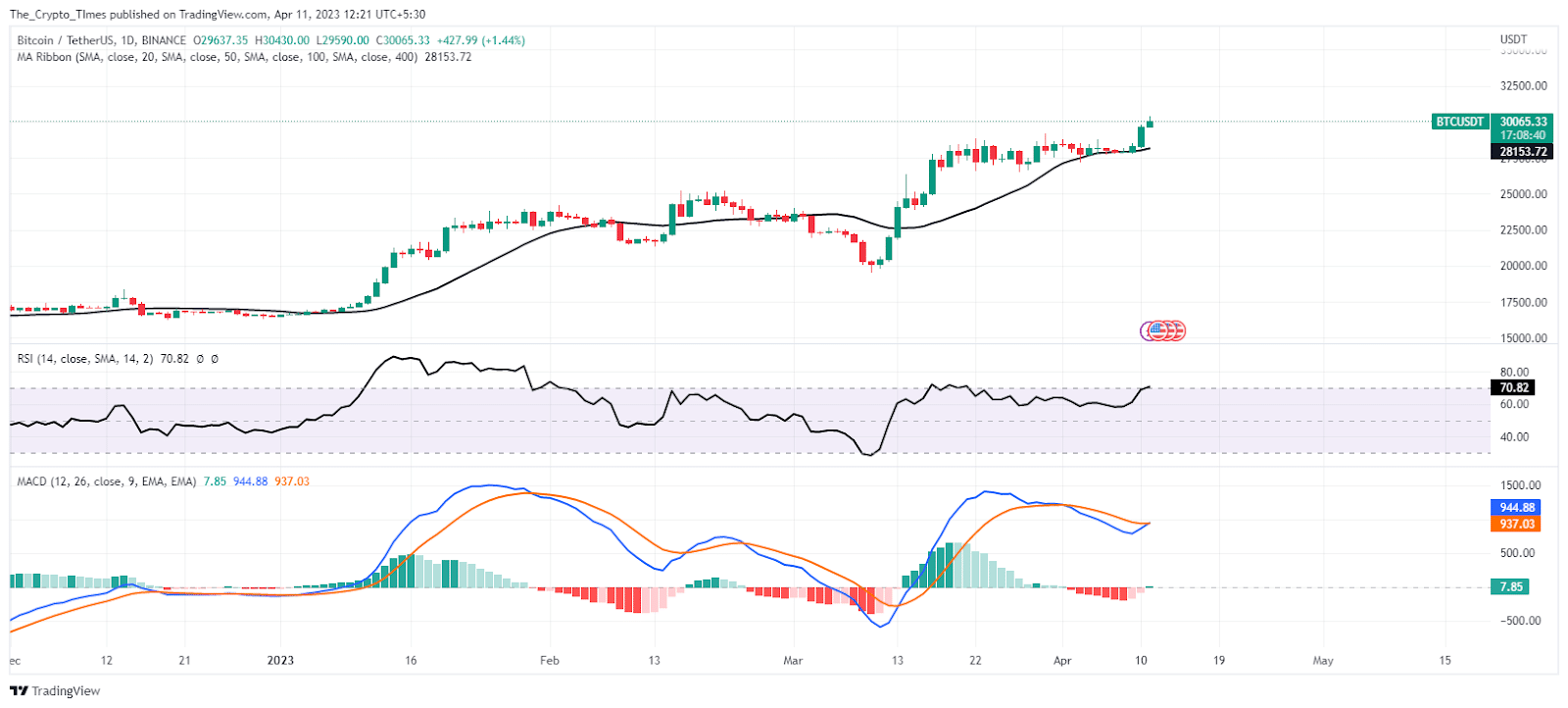Click the close value C30065.33
1568x708 pixels.
point(403,40)
